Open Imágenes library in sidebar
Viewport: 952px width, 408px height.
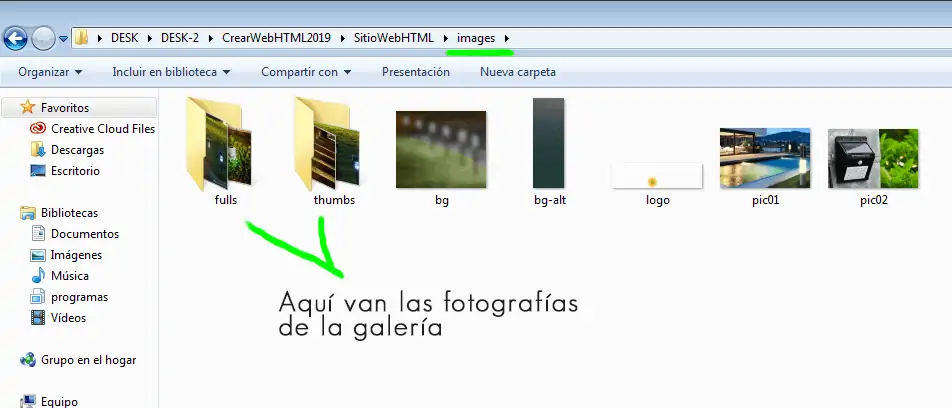tap(76, 255)
